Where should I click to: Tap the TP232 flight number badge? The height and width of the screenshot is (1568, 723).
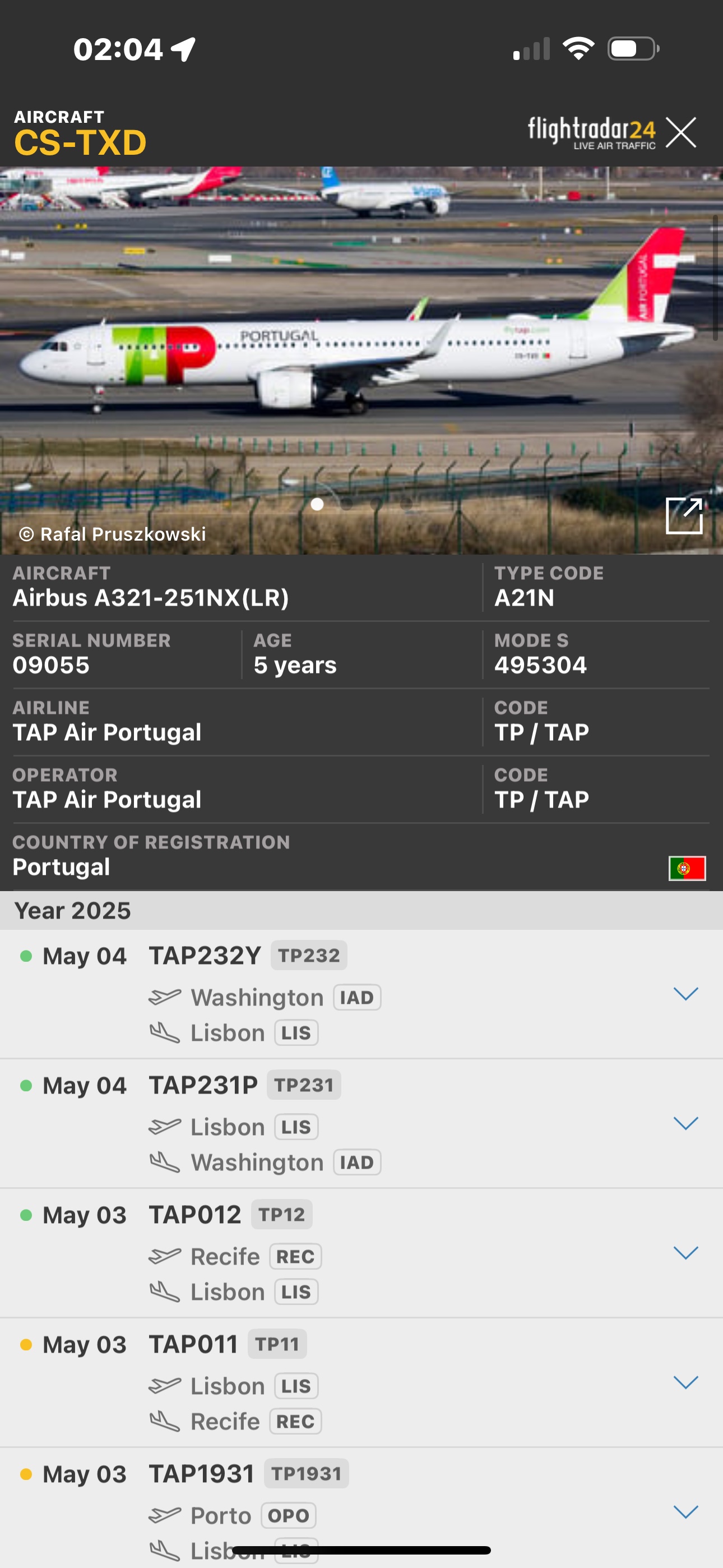tap(309, 956)
